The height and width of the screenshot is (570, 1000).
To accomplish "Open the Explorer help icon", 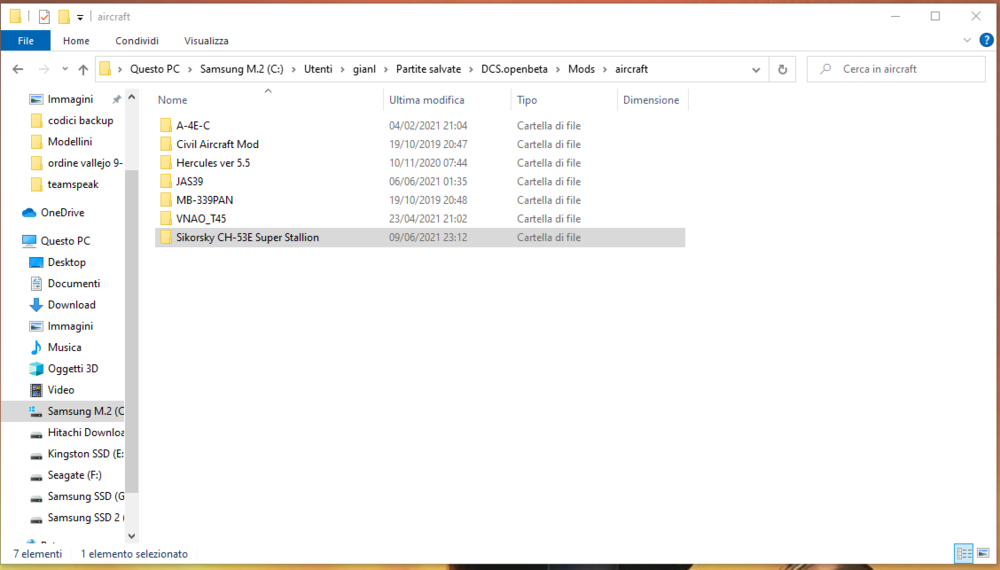I will 986,40.
